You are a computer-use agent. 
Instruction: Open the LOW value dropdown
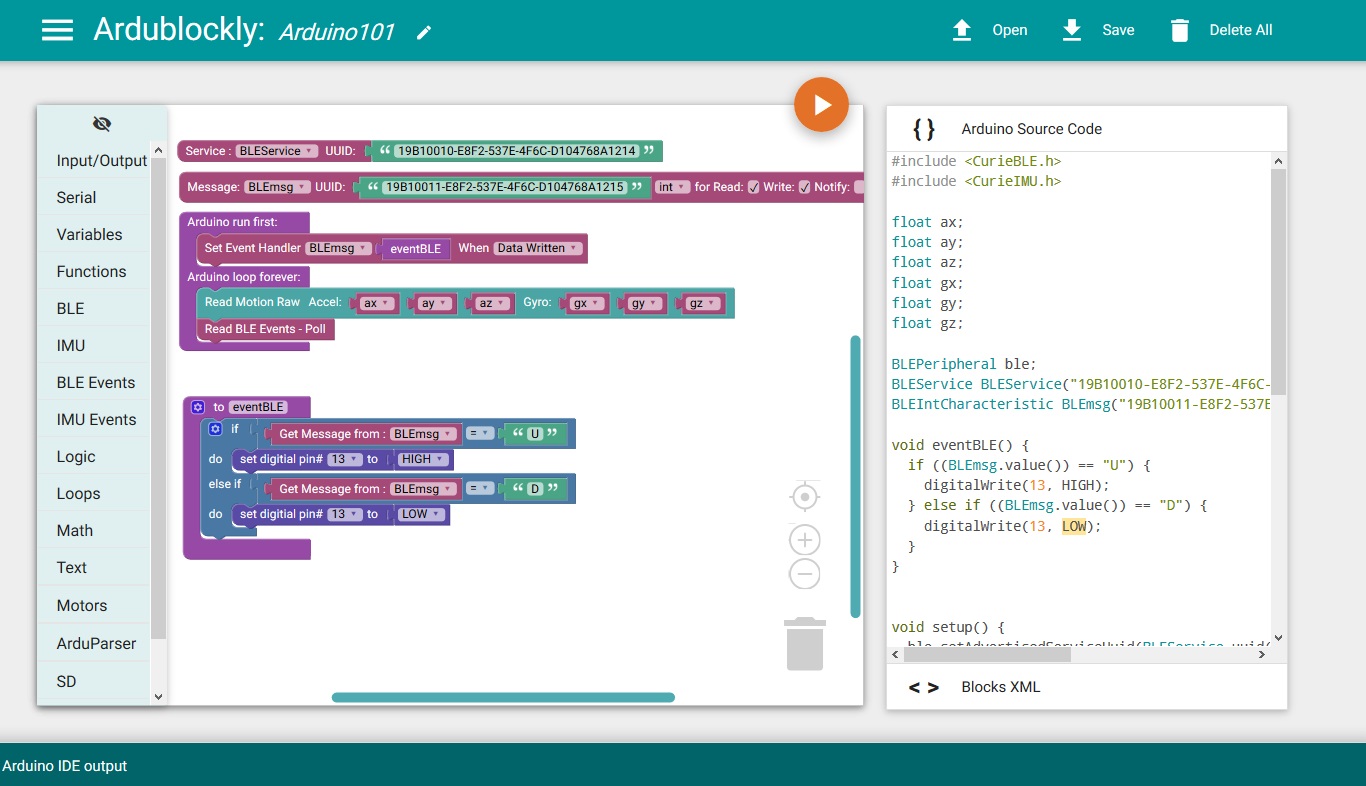point(420,514)
